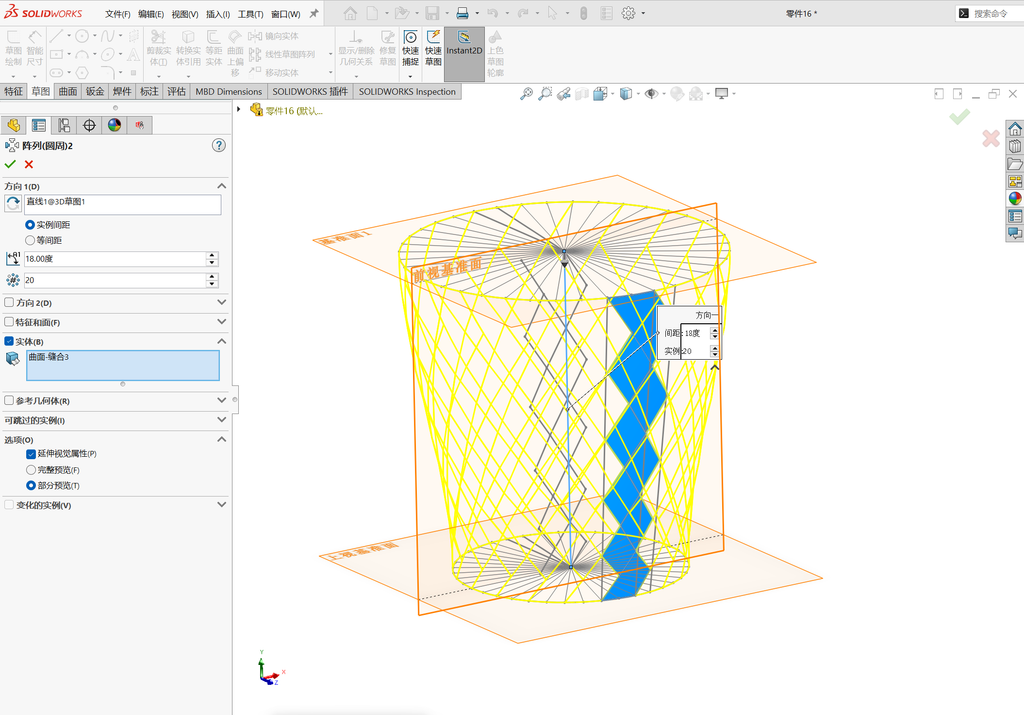Click zoom to fit magnifier icon

[x=526, y=94]
